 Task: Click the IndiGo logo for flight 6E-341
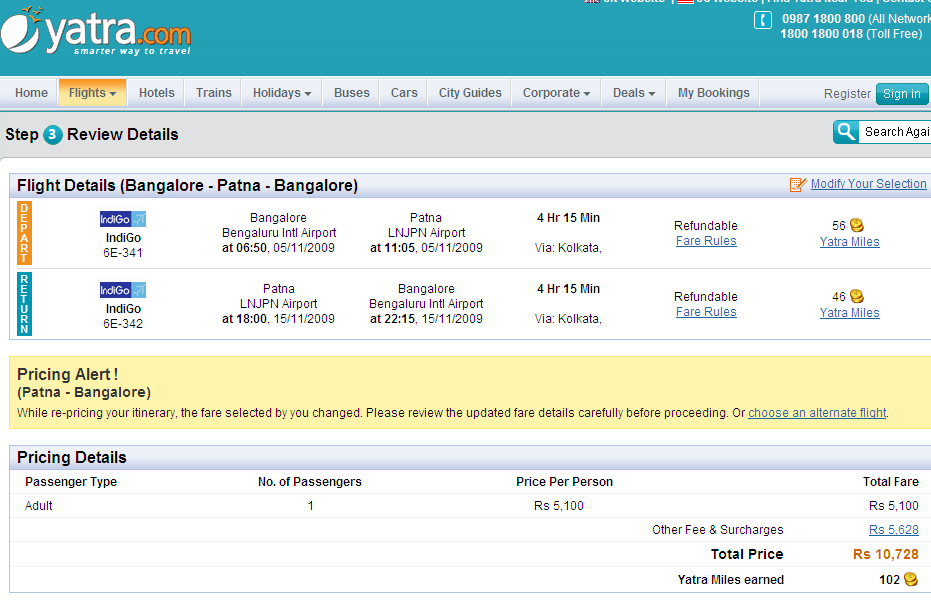[x=123, y=219]
